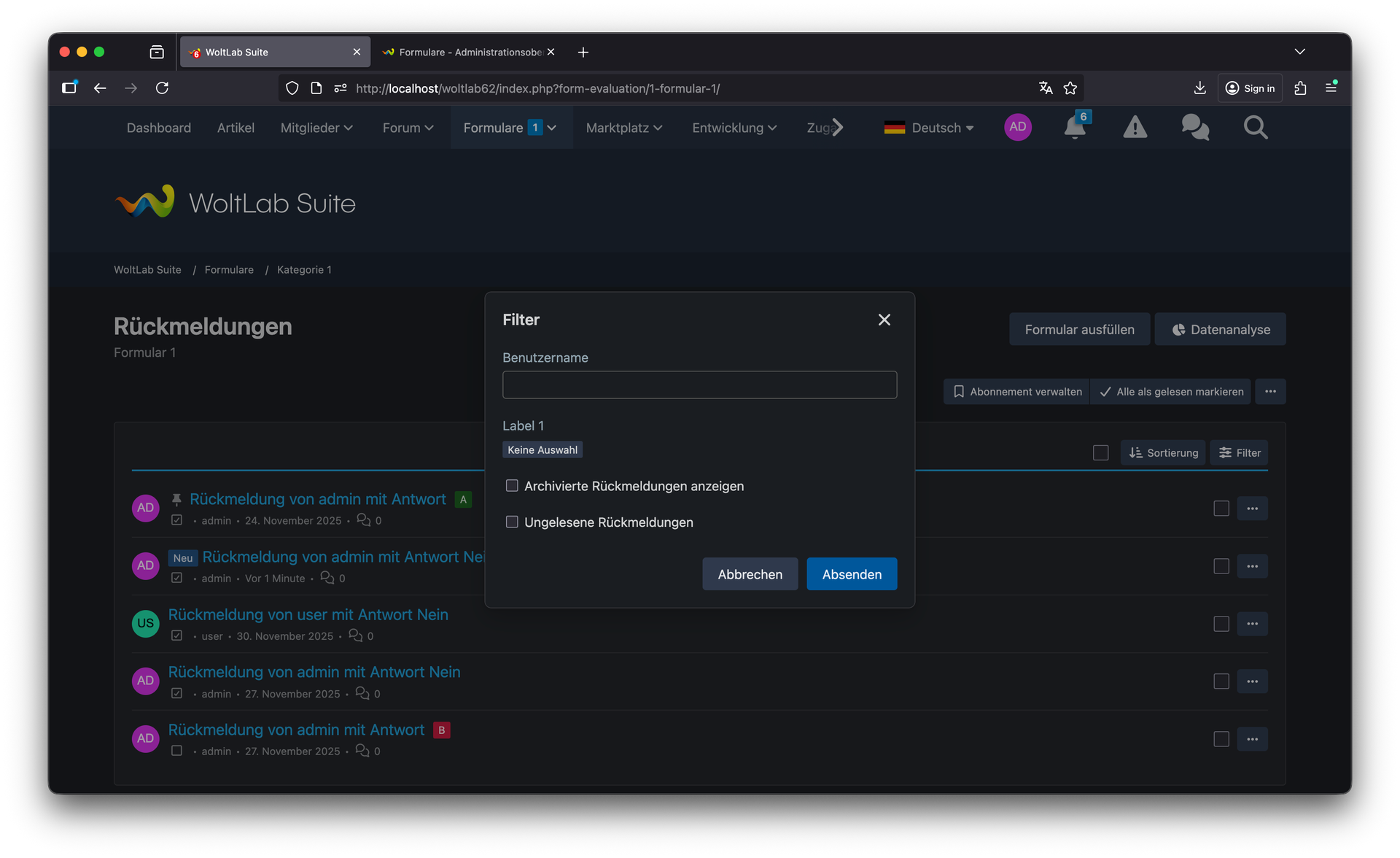Open the notifications bell icon

[x=1074, y=128]
